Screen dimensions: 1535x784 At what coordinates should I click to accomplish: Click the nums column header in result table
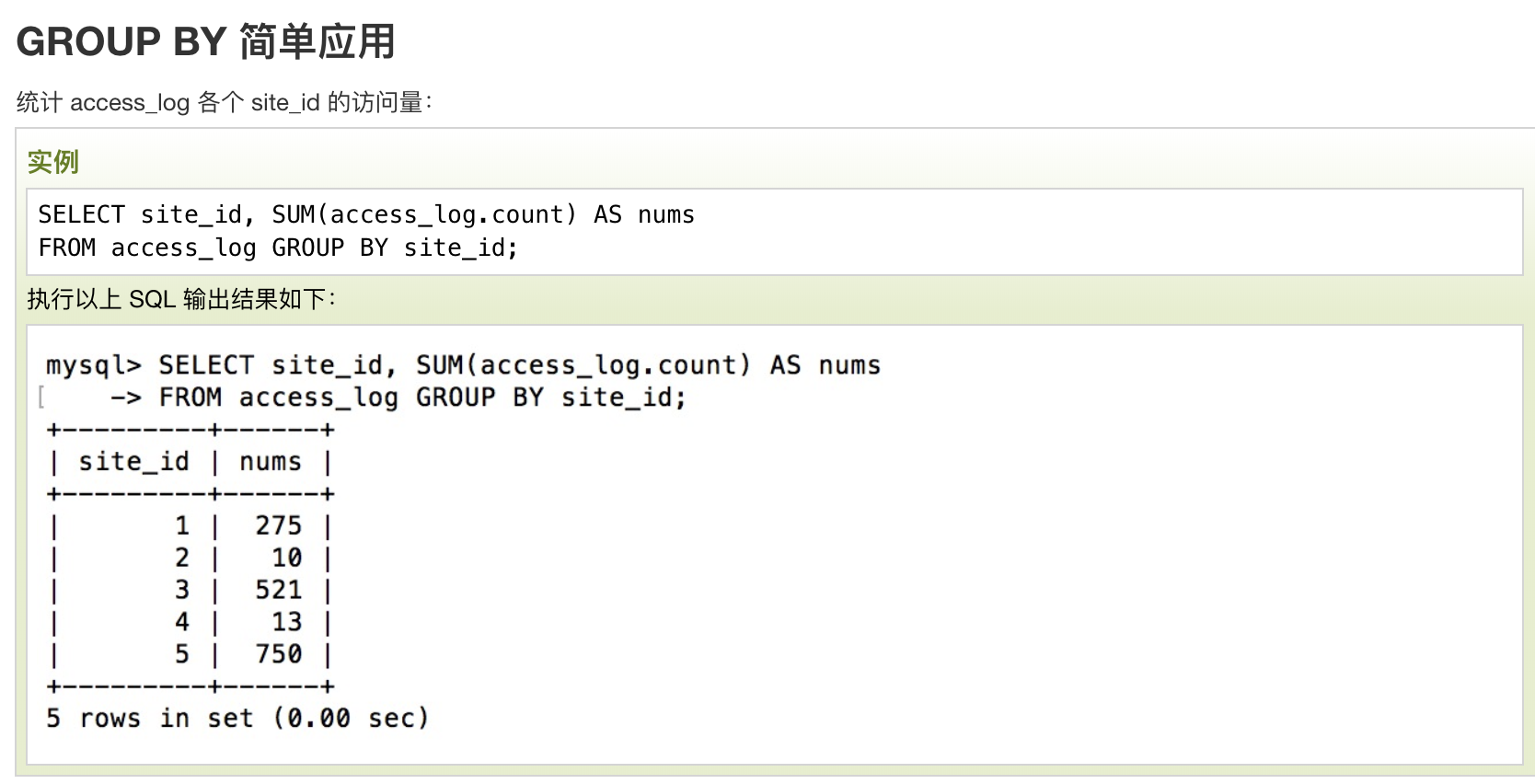coord(271,461)
